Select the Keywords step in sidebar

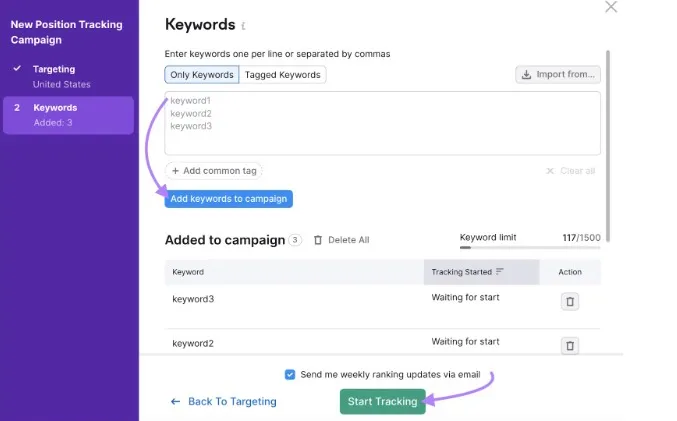point(68,115)
